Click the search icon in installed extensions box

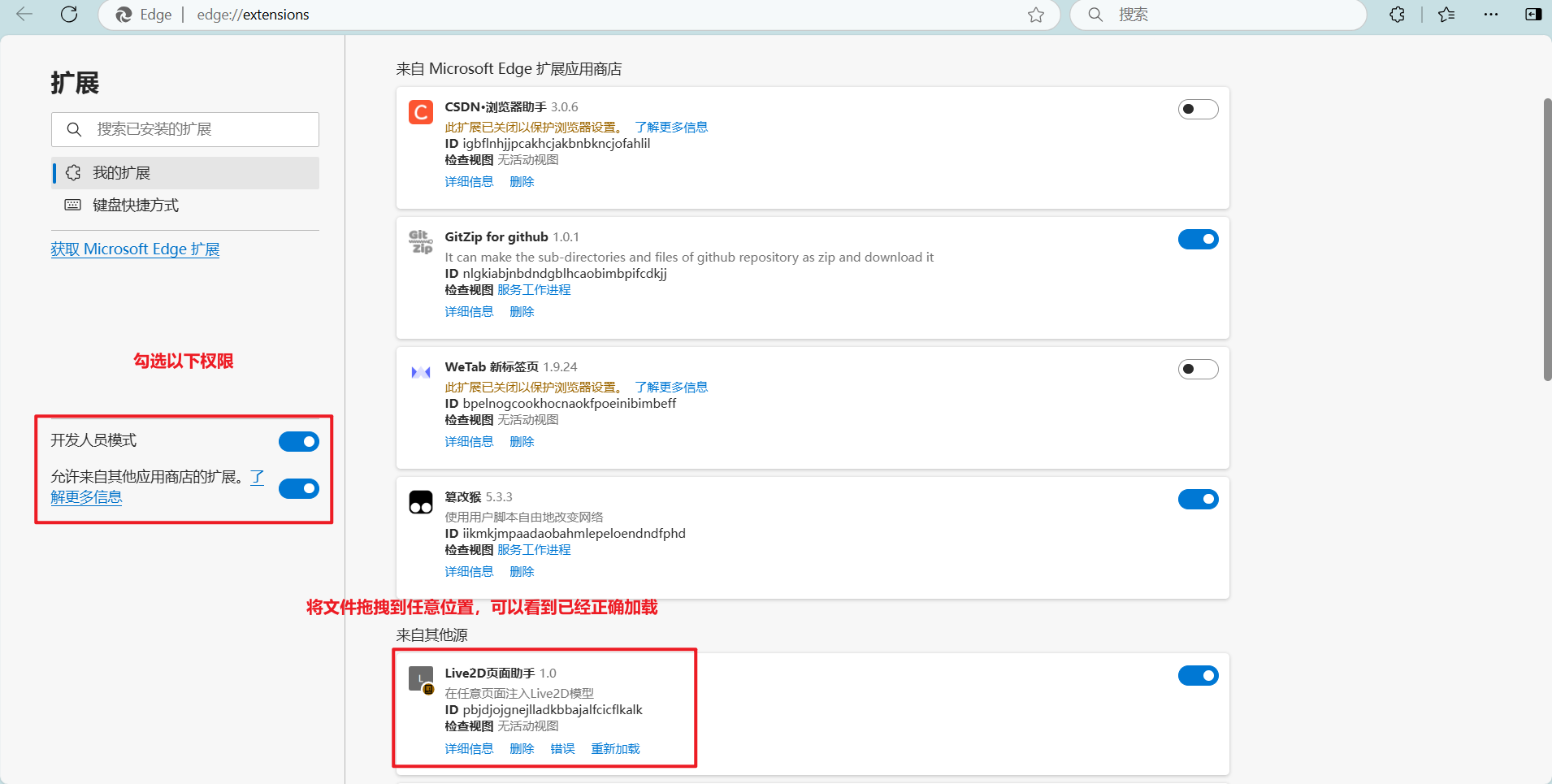coord(74,129)
